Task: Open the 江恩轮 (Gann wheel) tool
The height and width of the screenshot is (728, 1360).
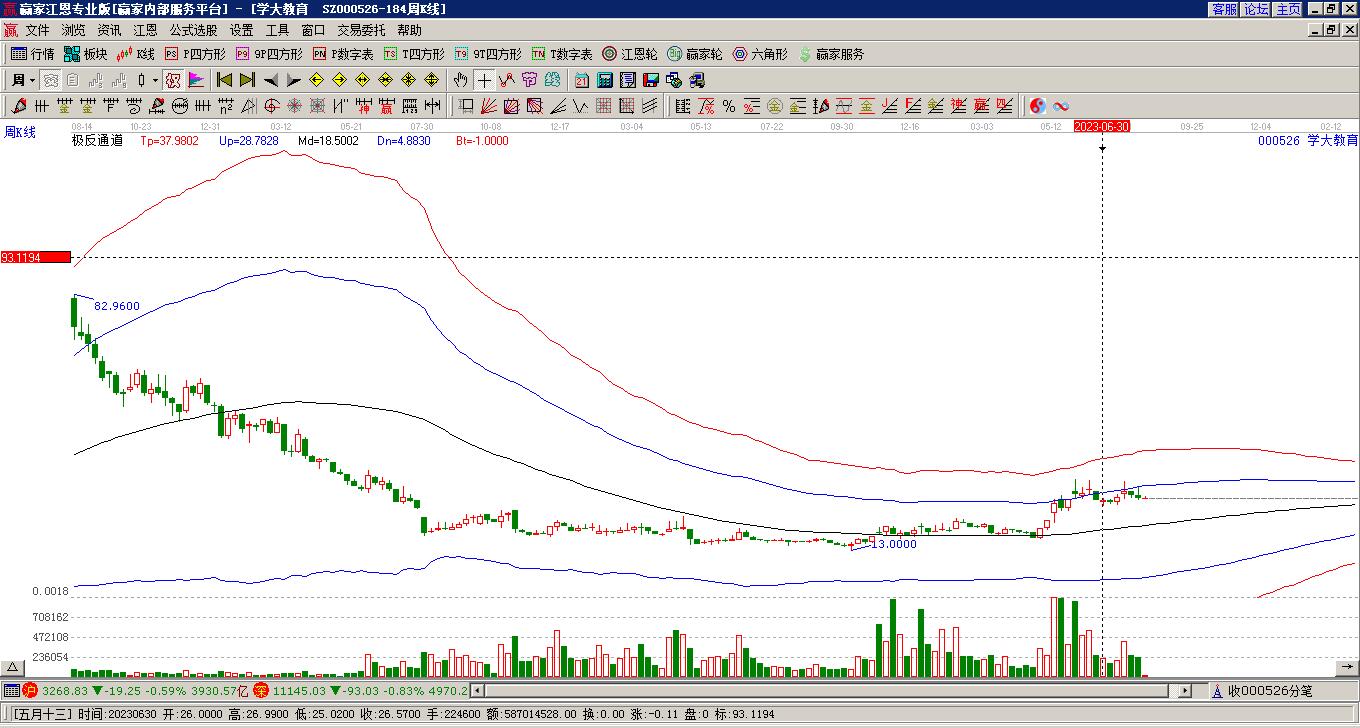Action: coord(629,54)
